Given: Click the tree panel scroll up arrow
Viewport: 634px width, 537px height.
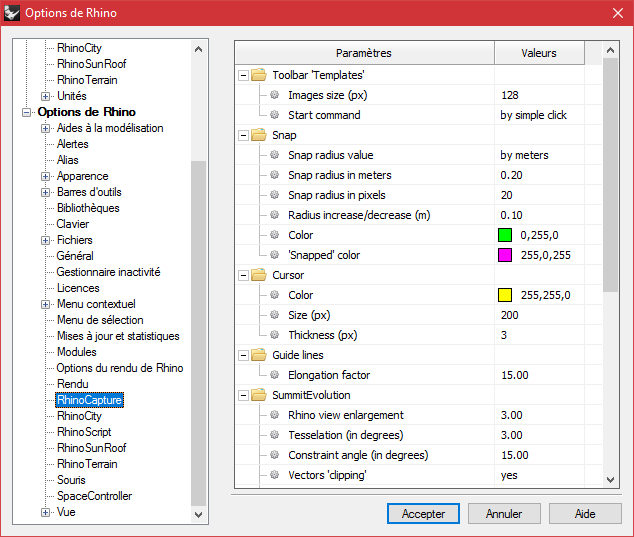Looking at the screenshot, I should pos(199,49).
